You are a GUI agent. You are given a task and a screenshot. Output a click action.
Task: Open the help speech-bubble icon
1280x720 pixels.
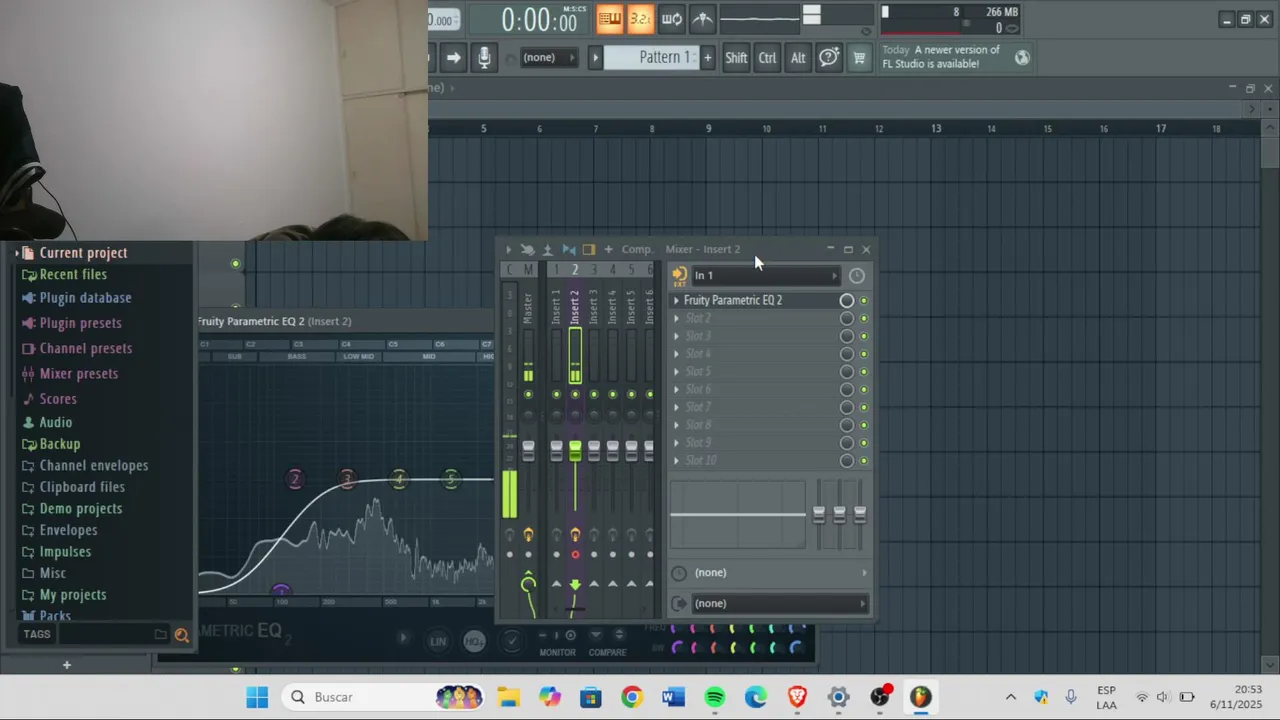[829, 57]
